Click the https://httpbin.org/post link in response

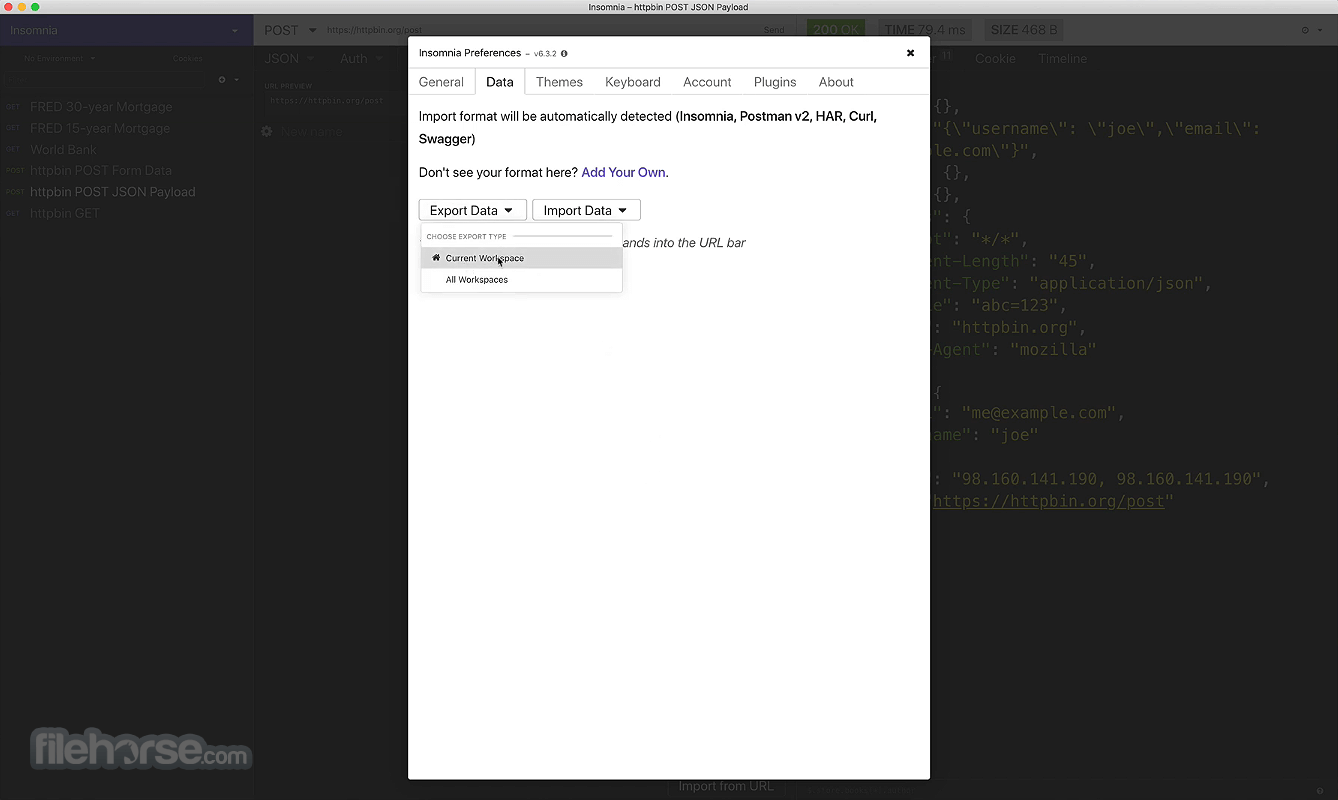[1049, 501]
